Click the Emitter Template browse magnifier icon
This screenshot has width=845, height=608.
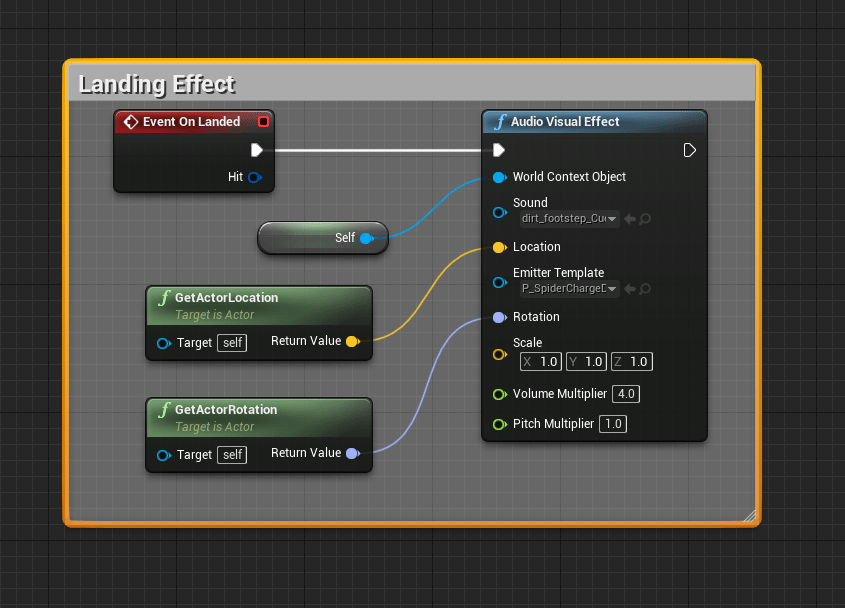[x=645, y=289]
